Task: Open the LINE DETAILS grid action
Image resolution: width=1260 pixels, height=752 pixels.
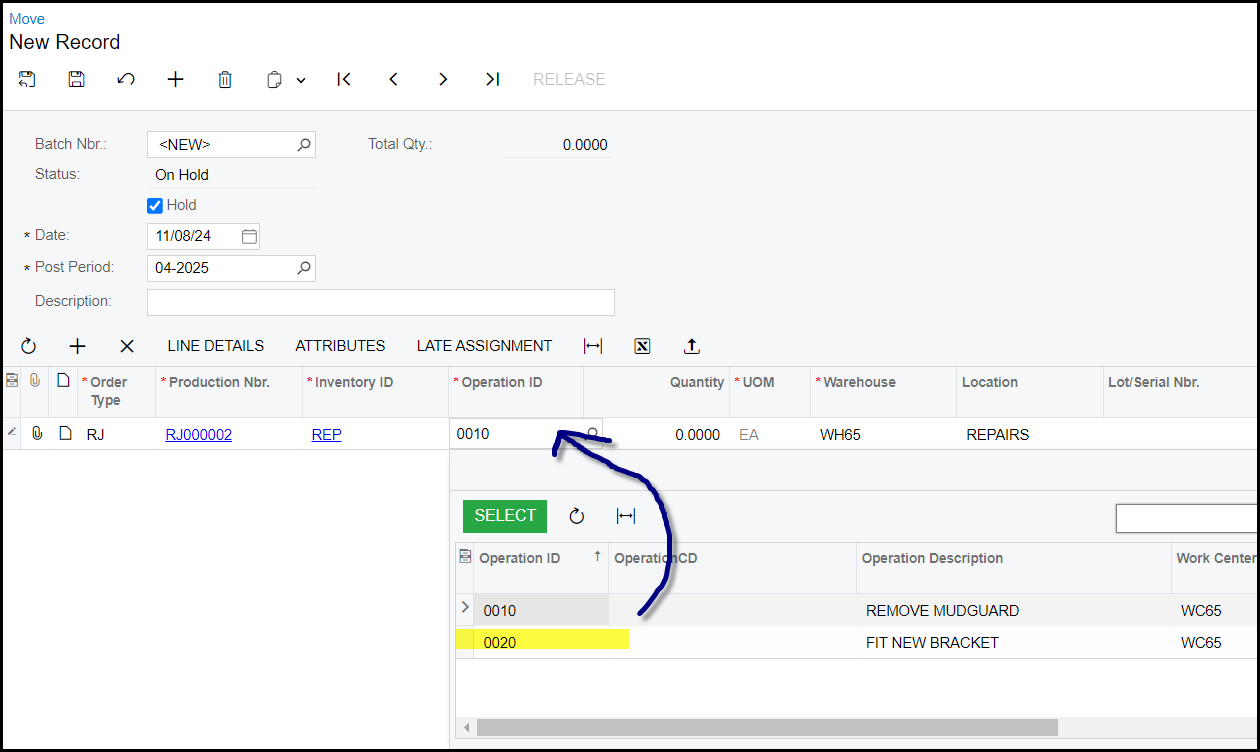Action: 215,346
